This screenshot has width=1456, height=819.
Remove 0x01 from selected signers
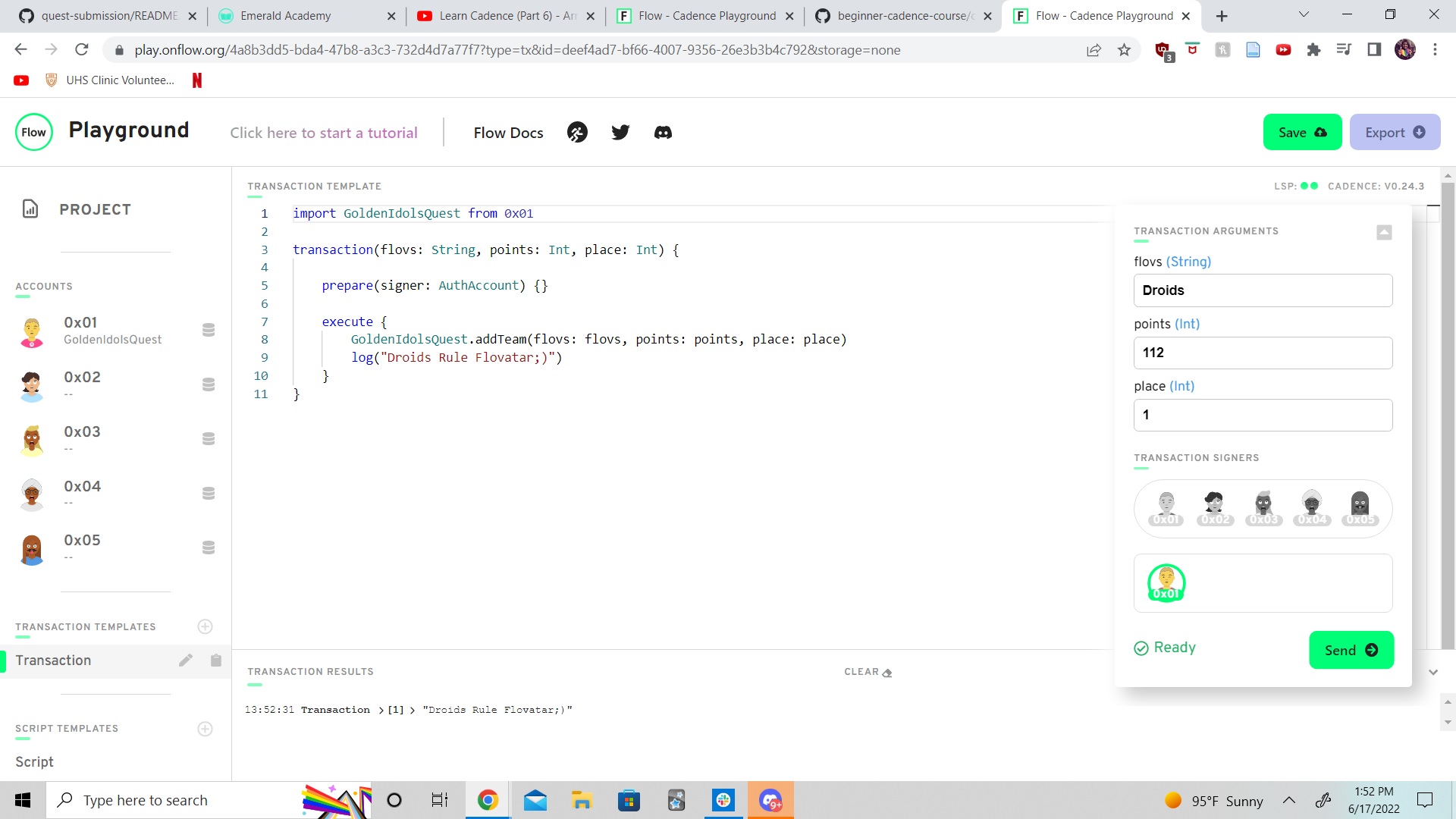pyautogui.click(x=1166, y=582)
